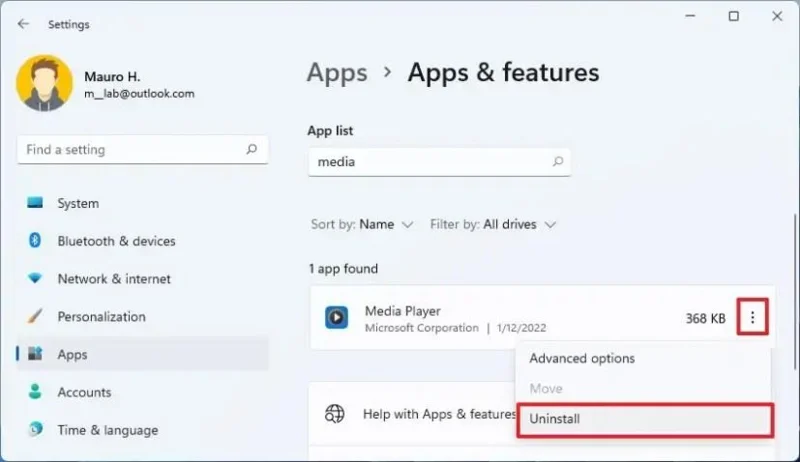The width and height of the screenshot is (800, 462).
Task: Open Bluetooth & devices settings
Action: click(x=142, y=241)
